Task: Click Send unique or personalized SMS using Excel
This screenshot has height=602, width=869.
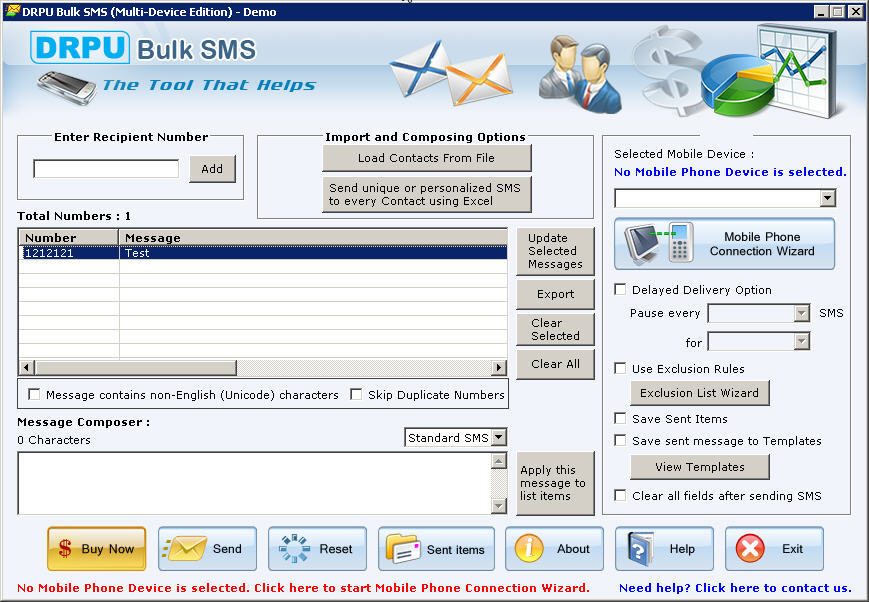Action: tap(427, 195)
